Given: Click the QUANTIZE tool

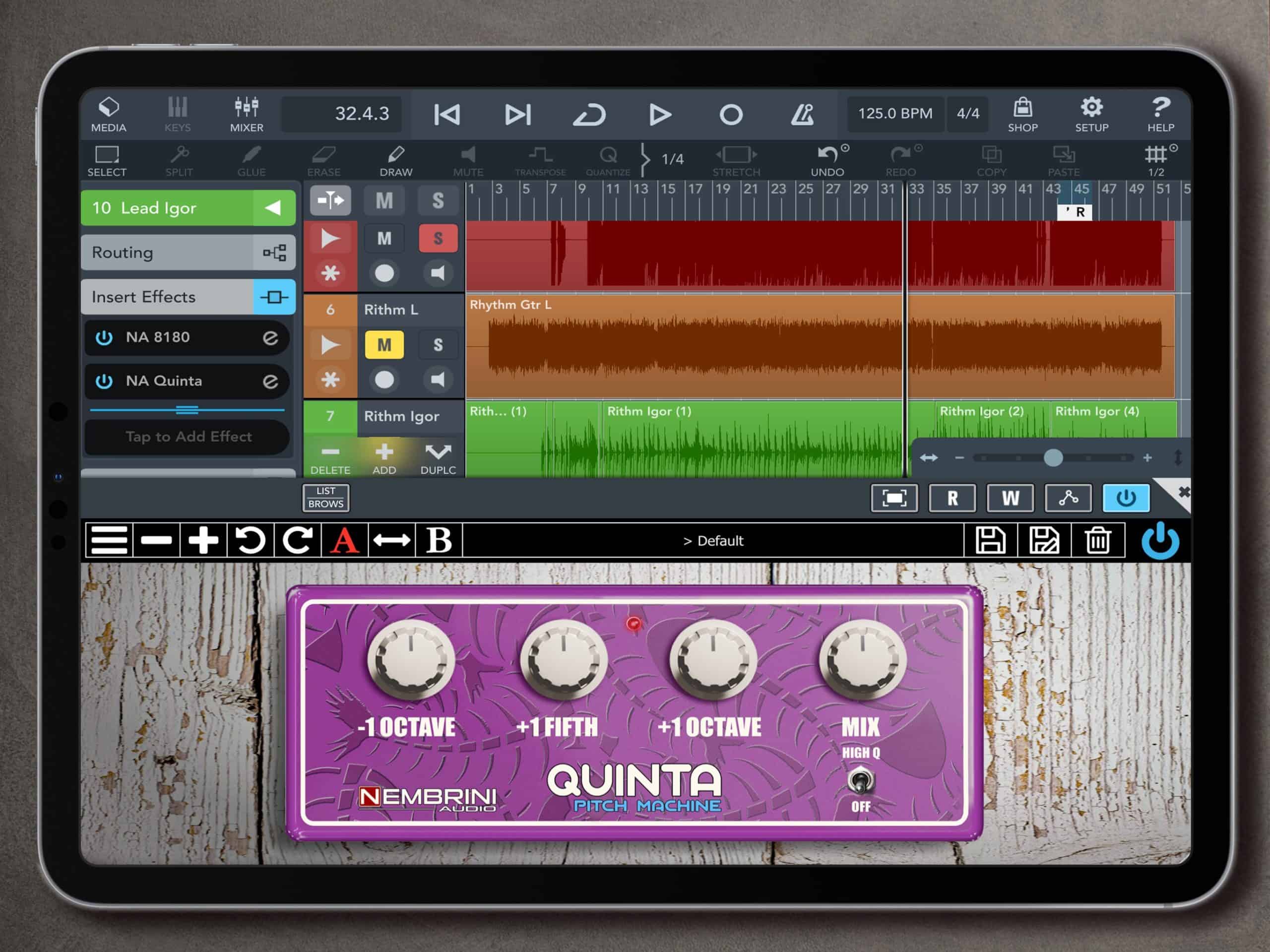Looking at the screenshot, I should point(608,161).
